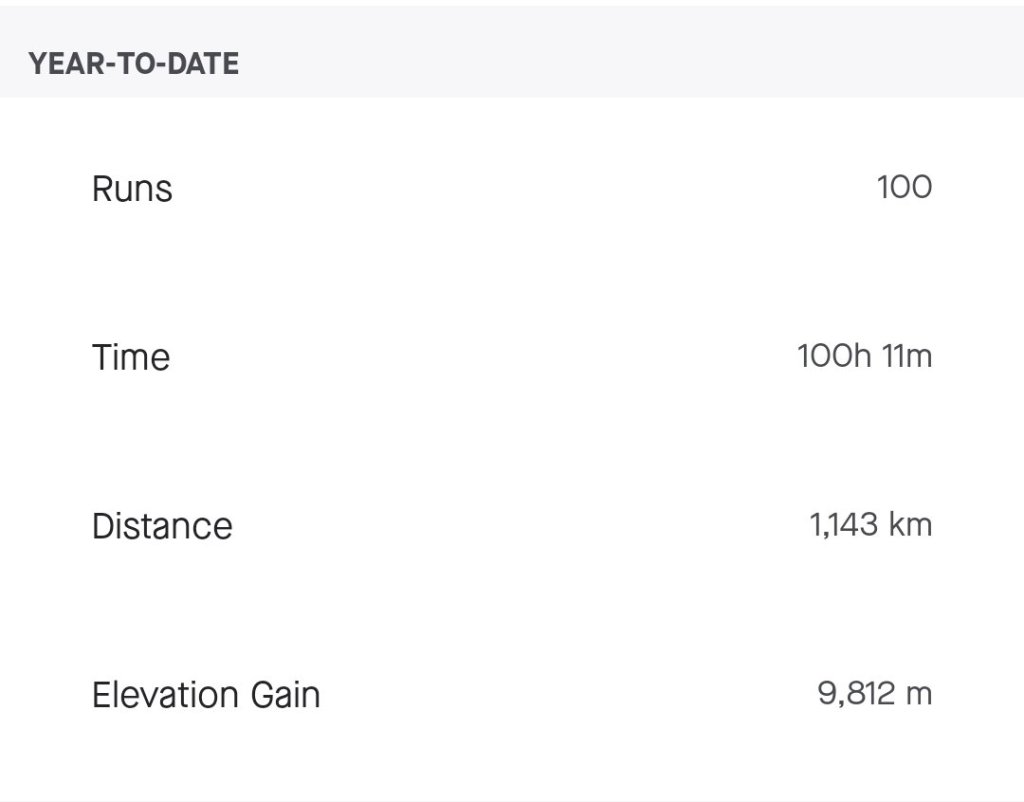Click the 9,812 m elevation value
This screenshot has height=802, width=1024.
coord(874,694)
